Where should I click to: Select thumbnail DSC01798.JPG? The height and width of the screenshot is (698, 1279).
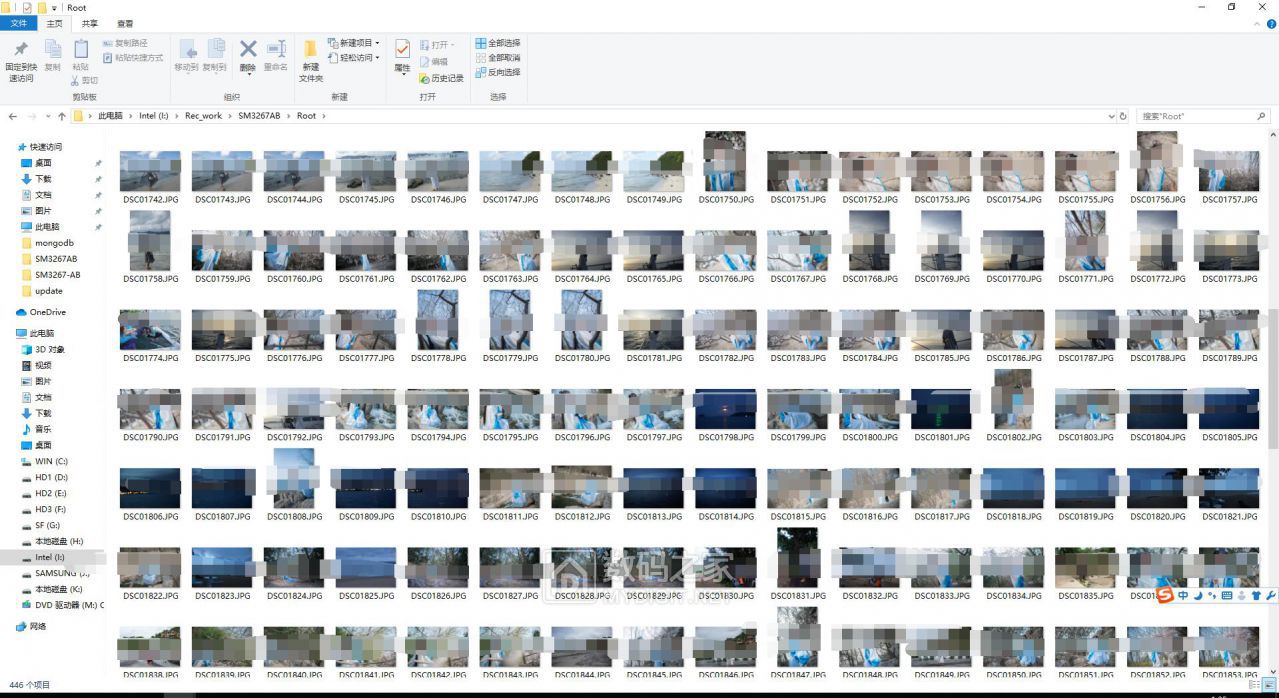pyautogui.click(x=725, y=409)
